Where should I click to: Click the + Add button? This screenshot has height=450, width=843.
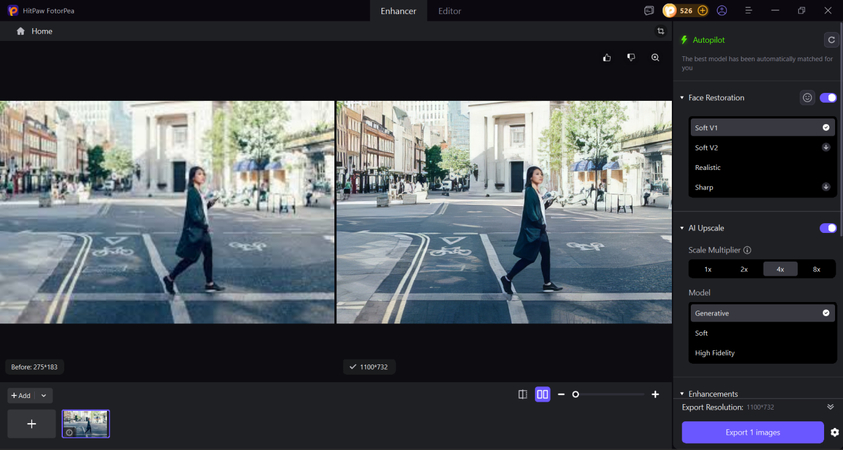(21, 396)
